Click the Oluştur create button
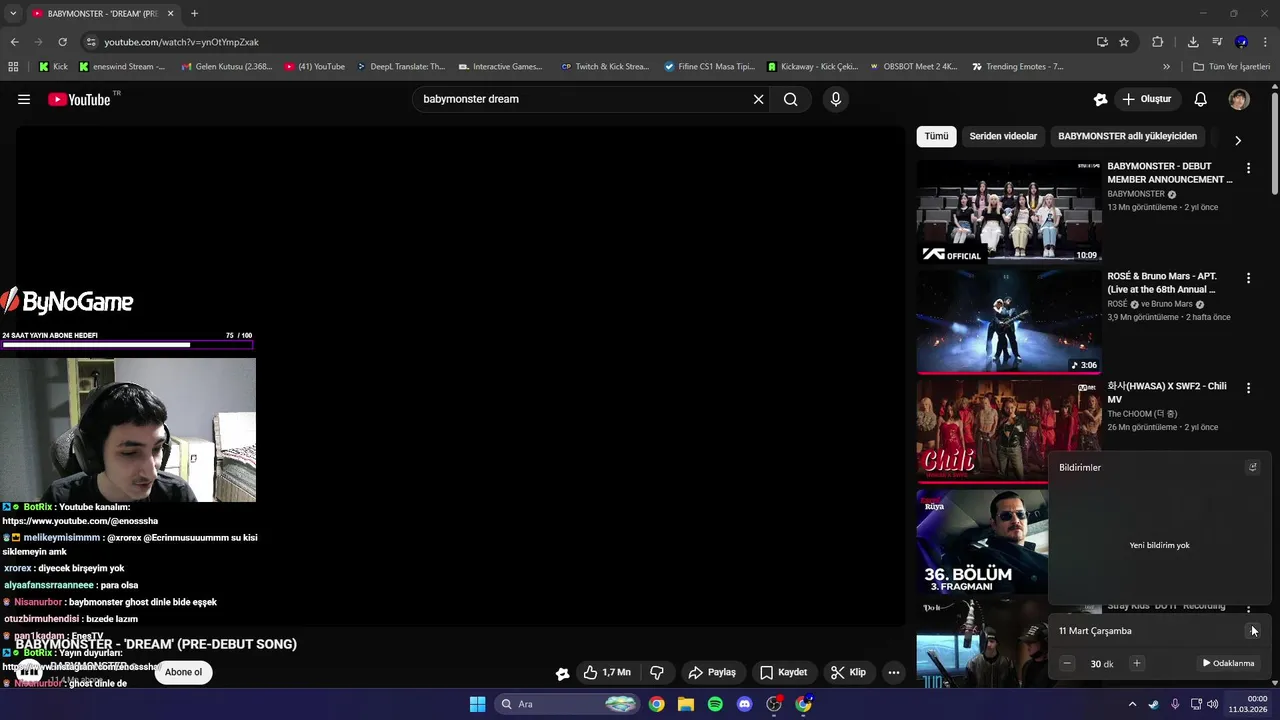 (x=1146, y=99)
